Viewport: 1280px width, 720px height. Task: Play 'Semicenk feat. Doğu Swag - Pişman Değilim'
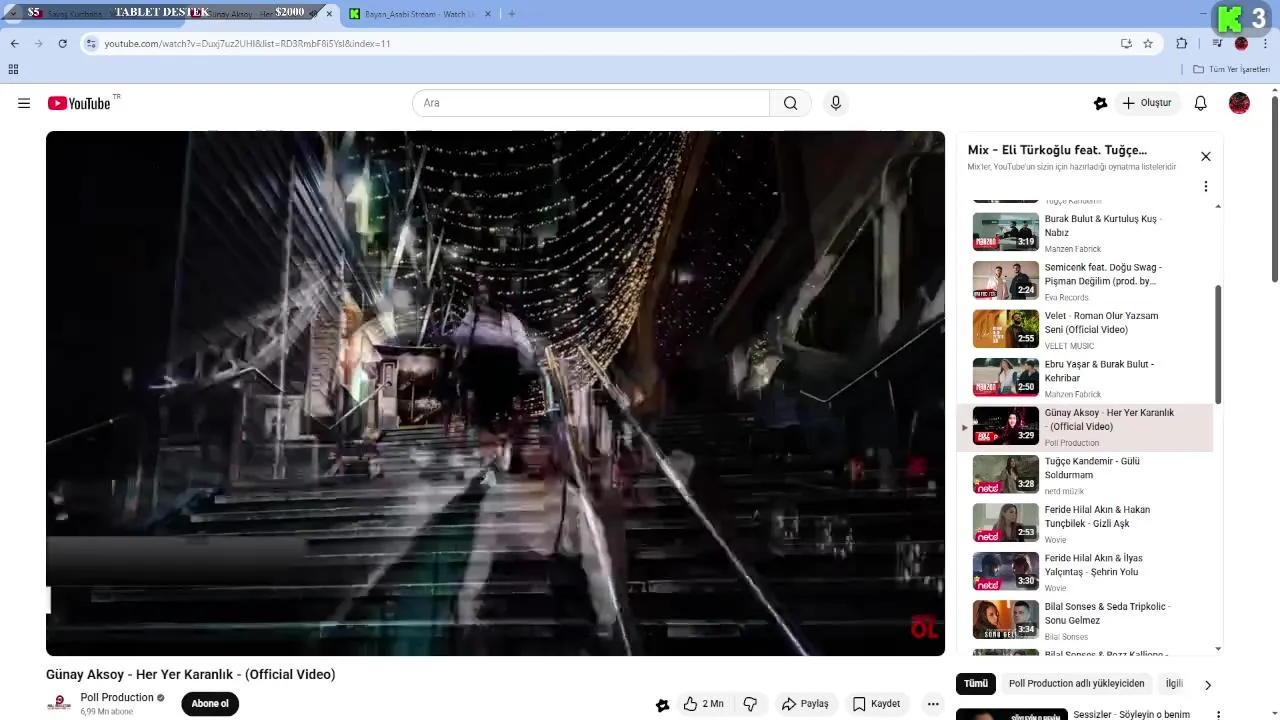coord(1085,281)
